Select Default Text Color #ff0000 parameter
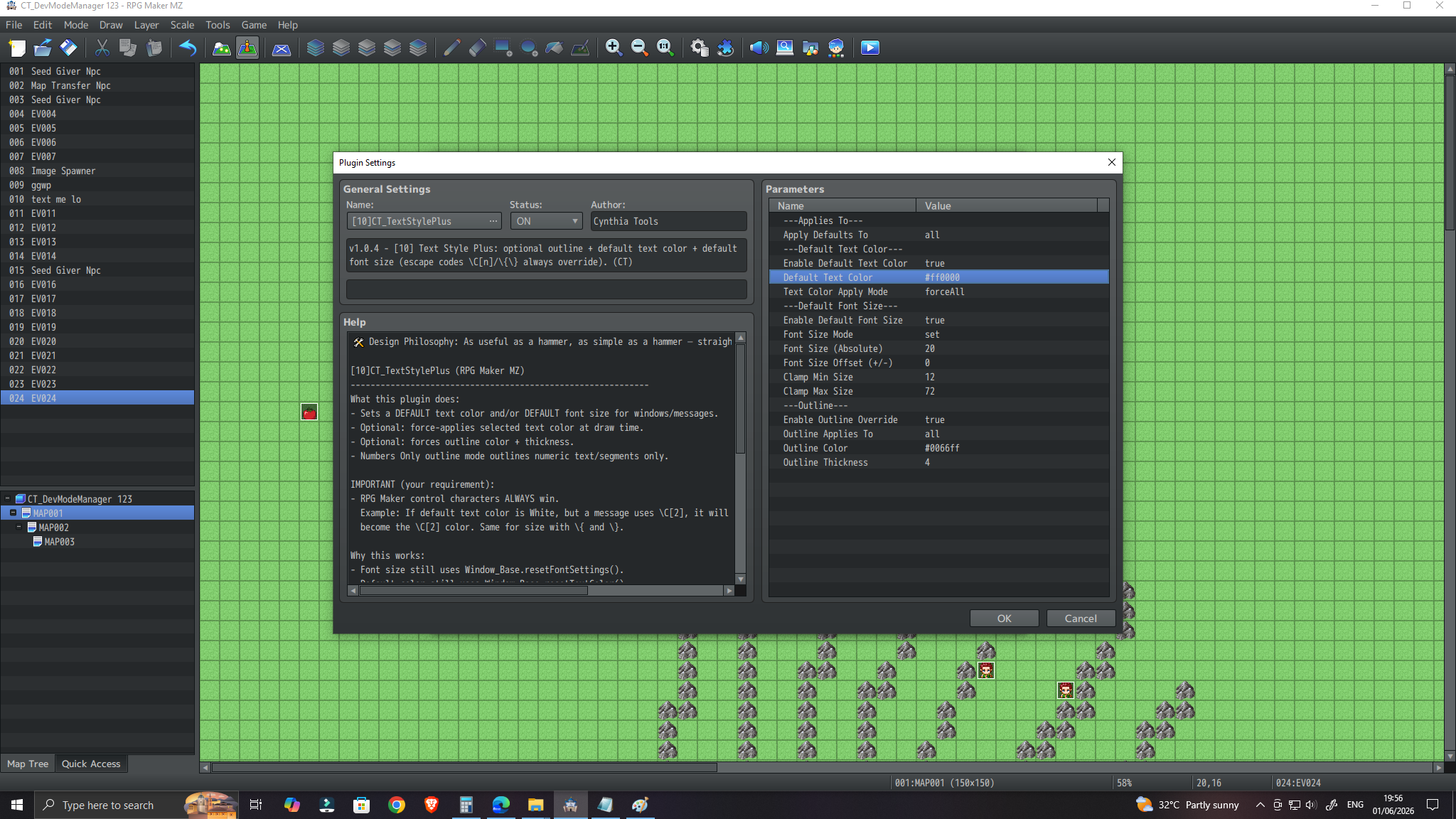The width and height of the screenshot is (1456, 819). (938, 277)
